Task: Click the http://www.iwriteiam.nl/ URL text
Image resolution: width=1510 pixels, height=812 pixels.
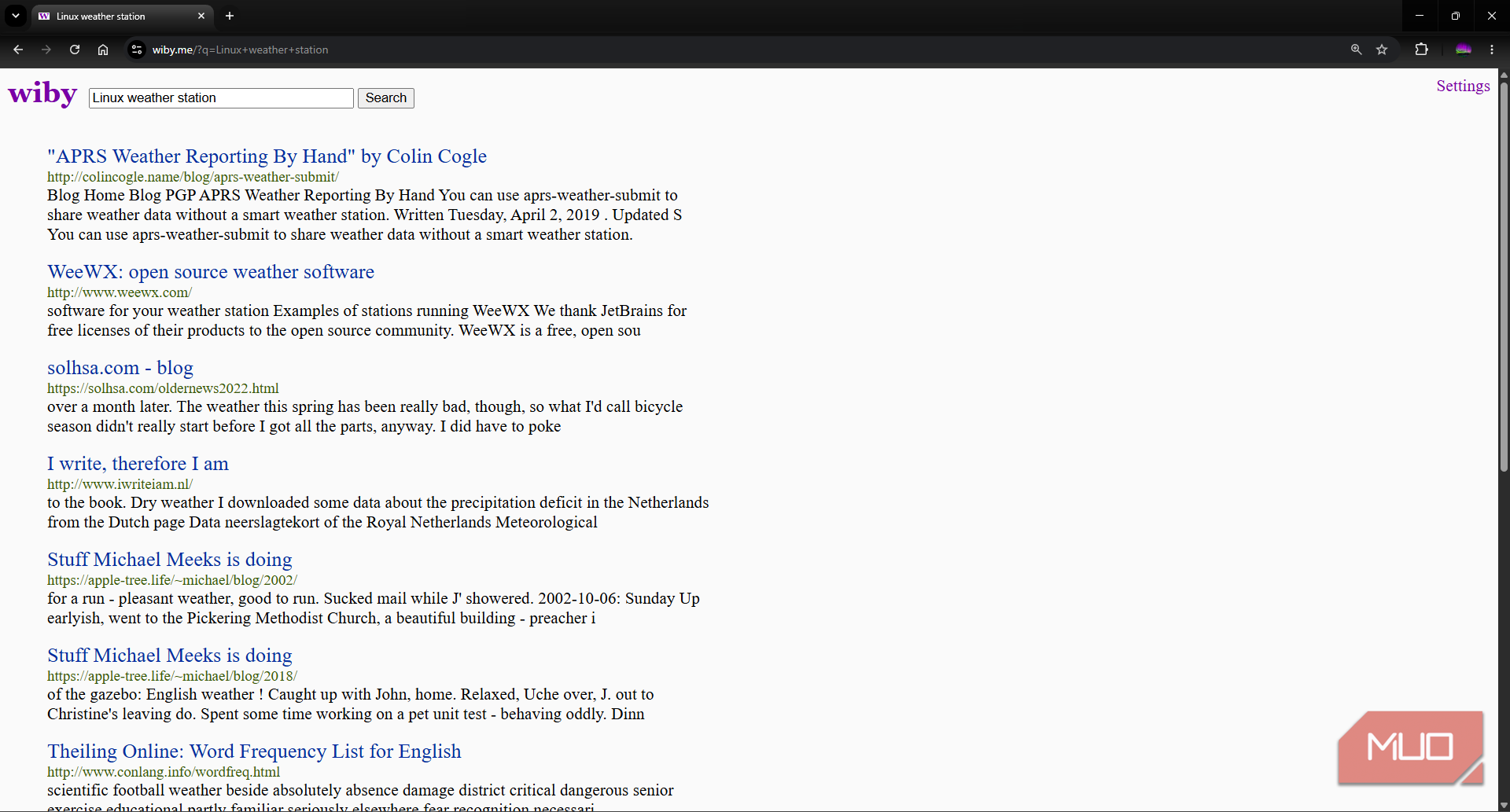Action: coord(120,484)
